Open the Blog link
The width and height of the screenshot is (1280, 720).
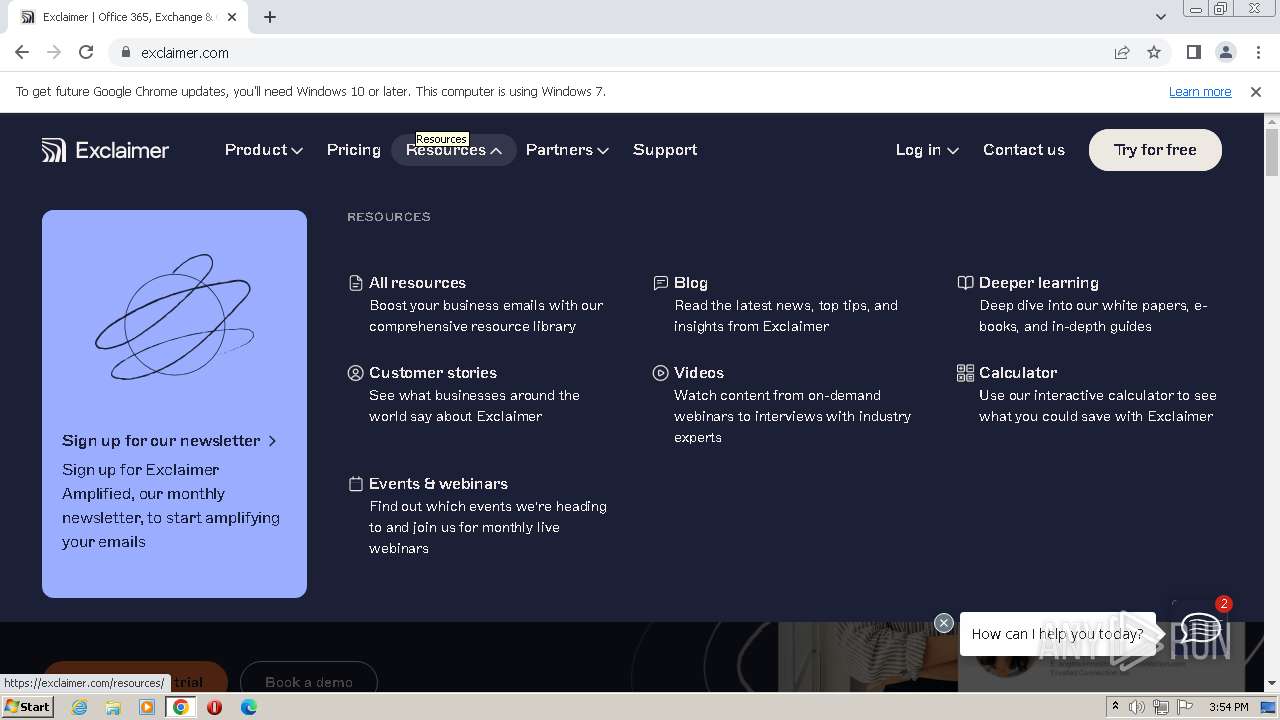[691, 283]
